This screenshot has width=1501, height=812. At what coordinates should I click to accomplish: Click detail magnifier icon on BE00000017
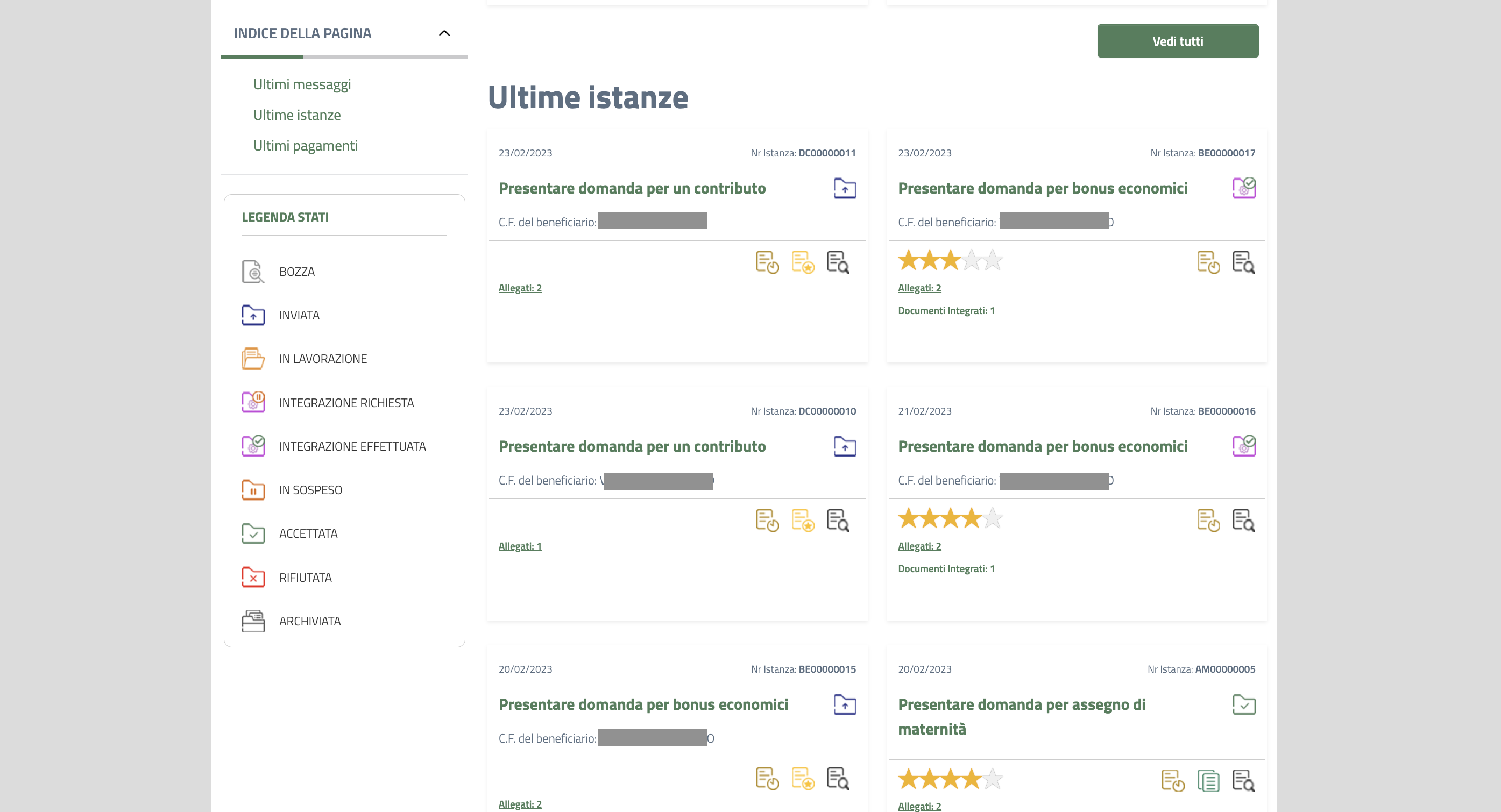tap(1243, 262)
